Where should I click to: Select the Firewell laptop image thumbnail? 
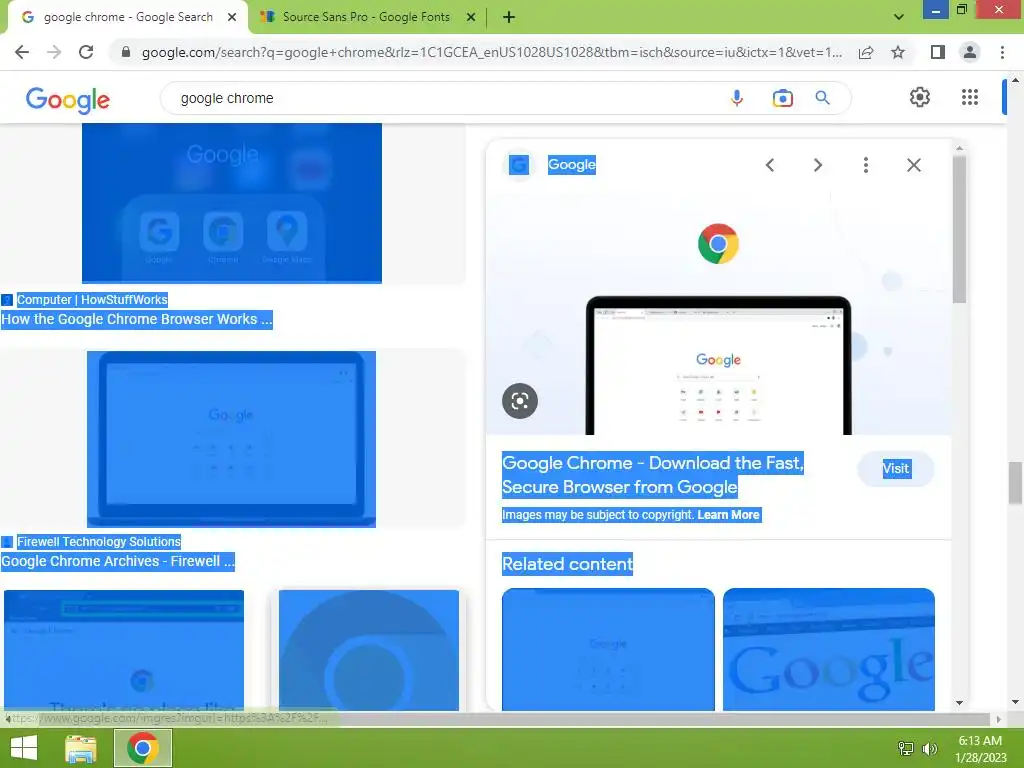point(231,439)
